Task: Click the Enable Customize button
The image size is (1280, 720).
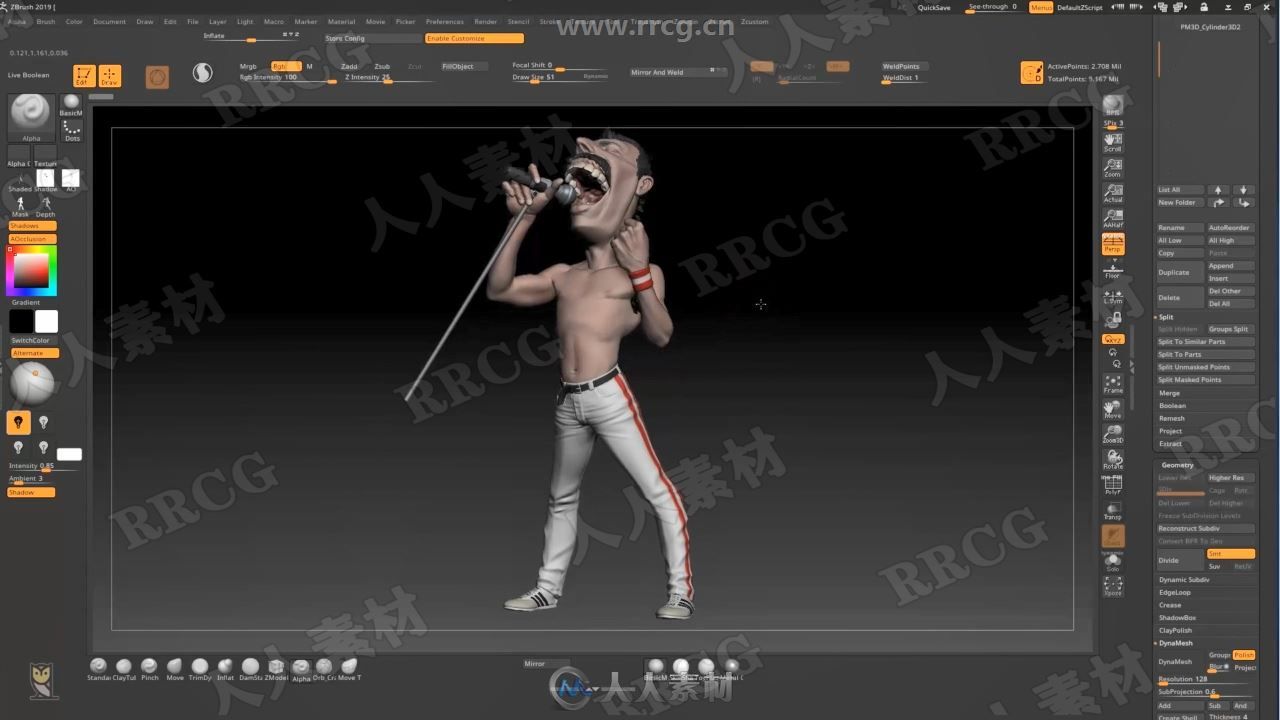Action: click(x=474, y=38)
